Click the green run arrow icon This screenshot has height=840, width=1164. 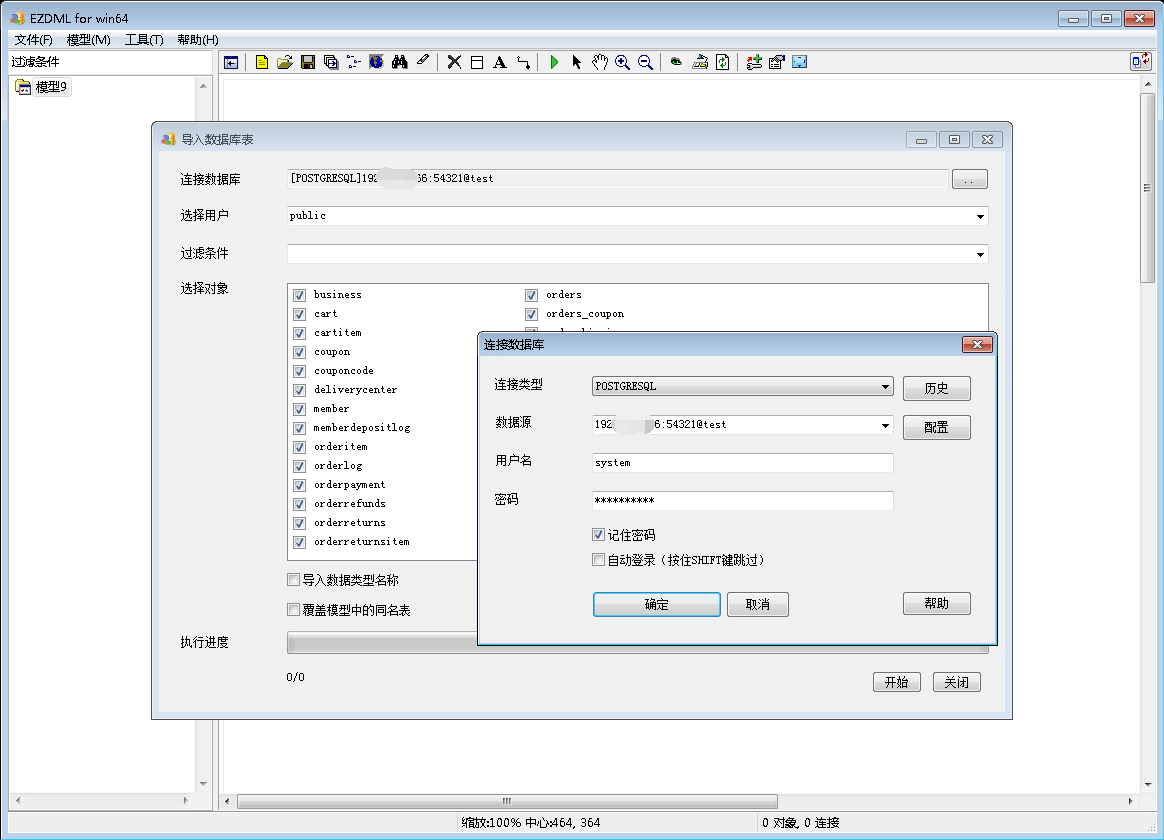(x=554, y=62)
